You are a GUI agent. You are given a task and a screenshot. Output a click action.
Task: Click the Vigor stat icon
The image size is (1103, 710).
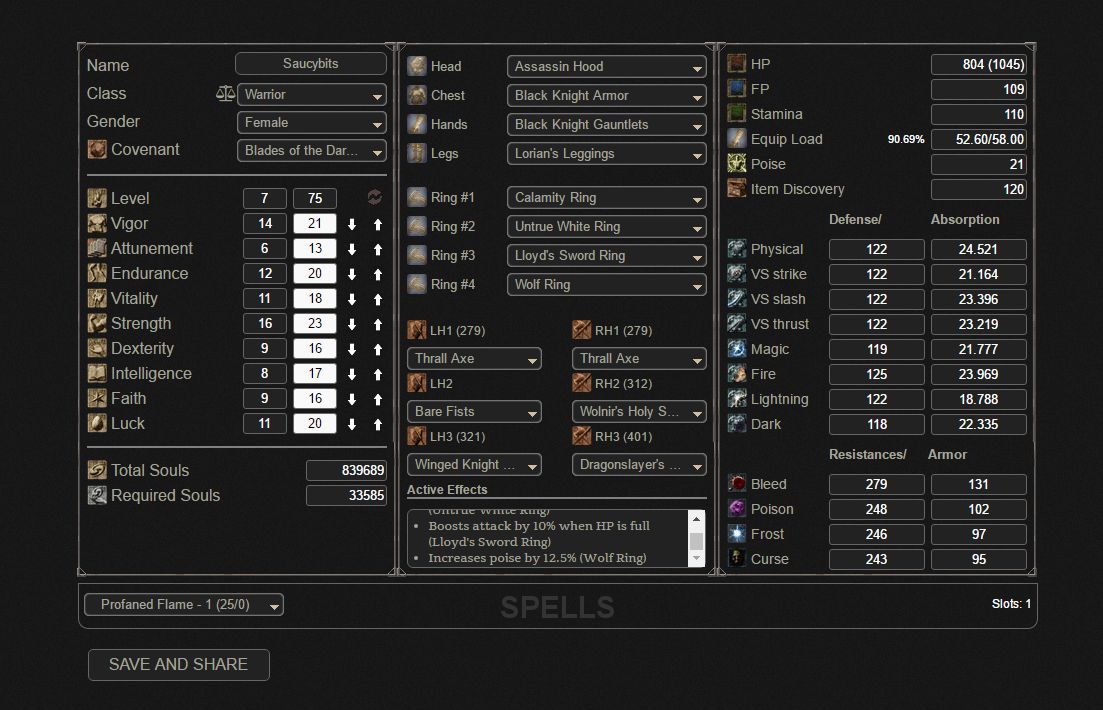point(97,223)
